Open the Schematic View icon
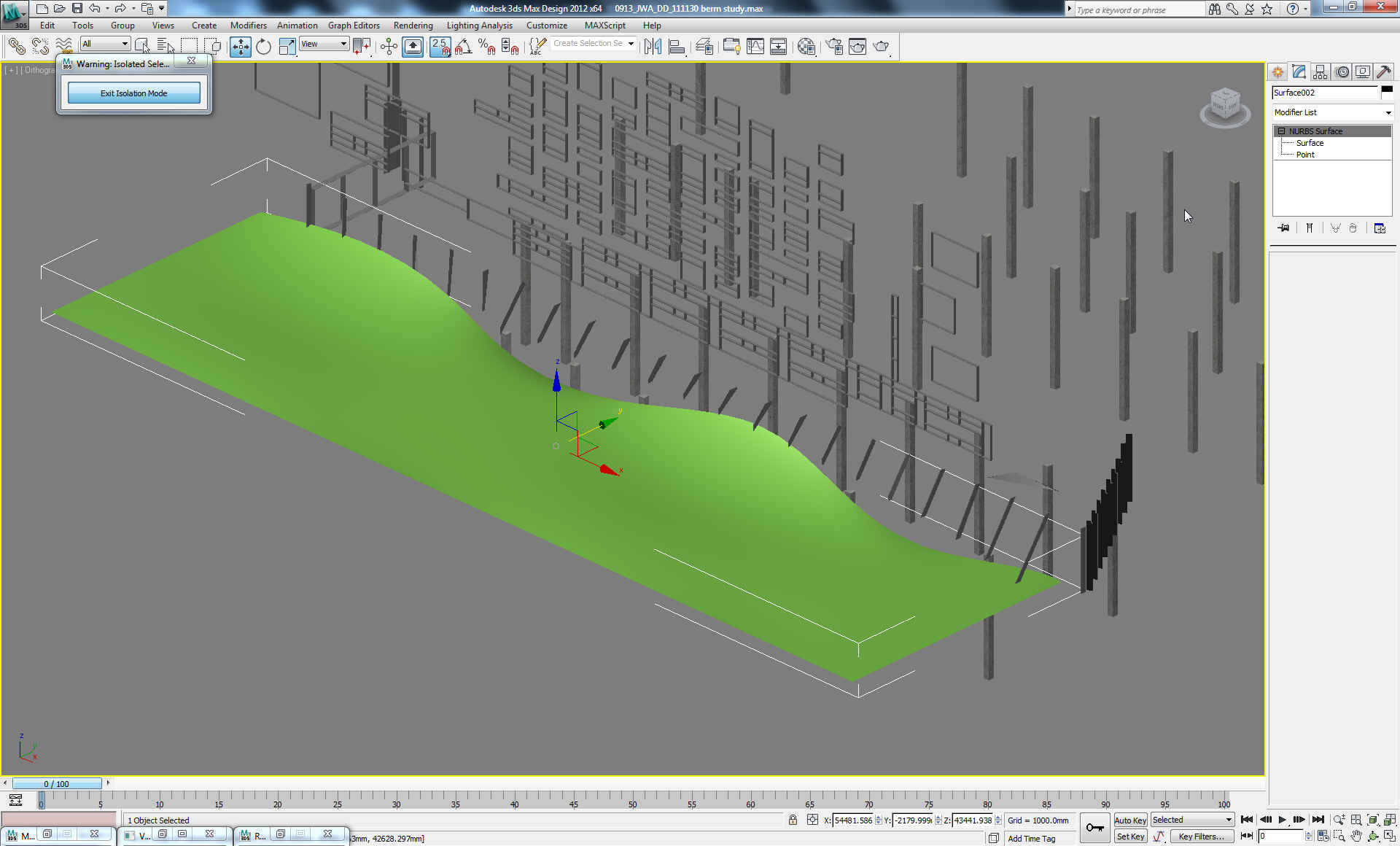Screen dimensions: 1400x846 point(779,47)
